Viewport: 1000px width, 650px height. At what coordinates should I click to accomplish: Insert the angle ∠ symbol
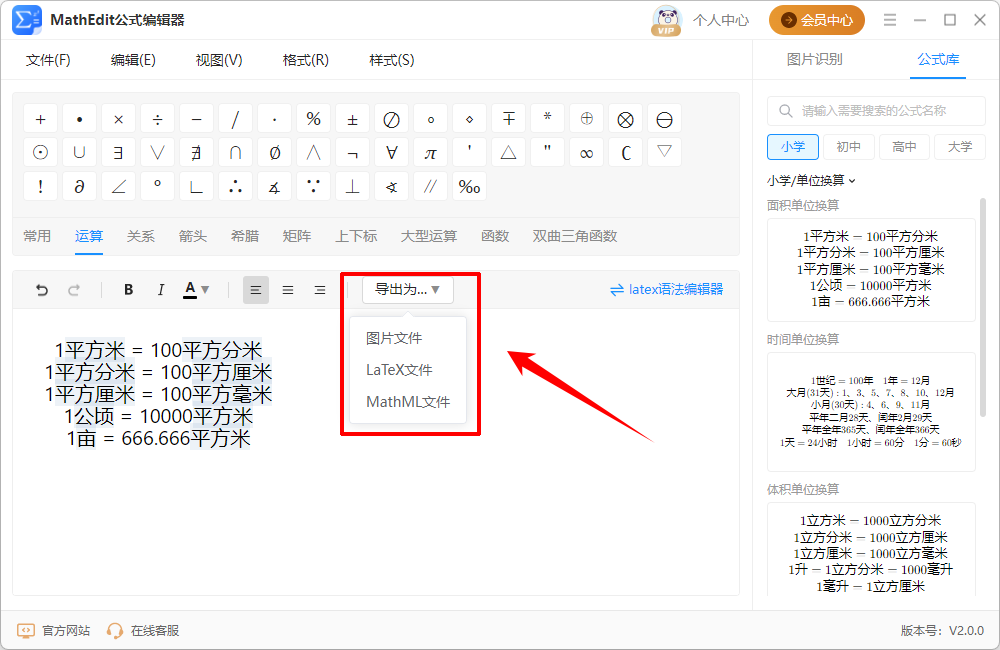click(119, 186)
